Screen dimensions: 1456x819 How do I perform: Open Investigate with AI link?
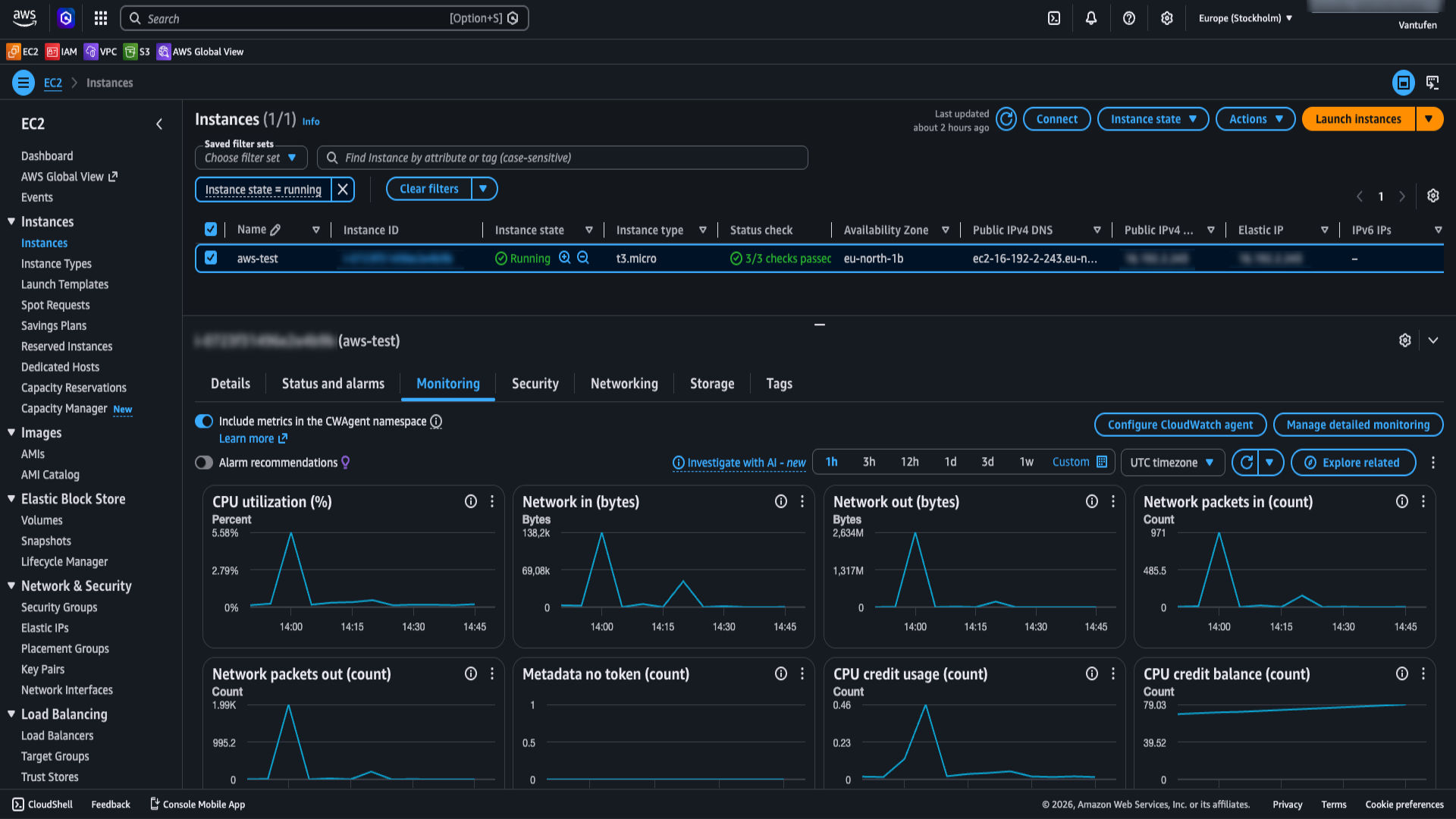click(739, 463)
